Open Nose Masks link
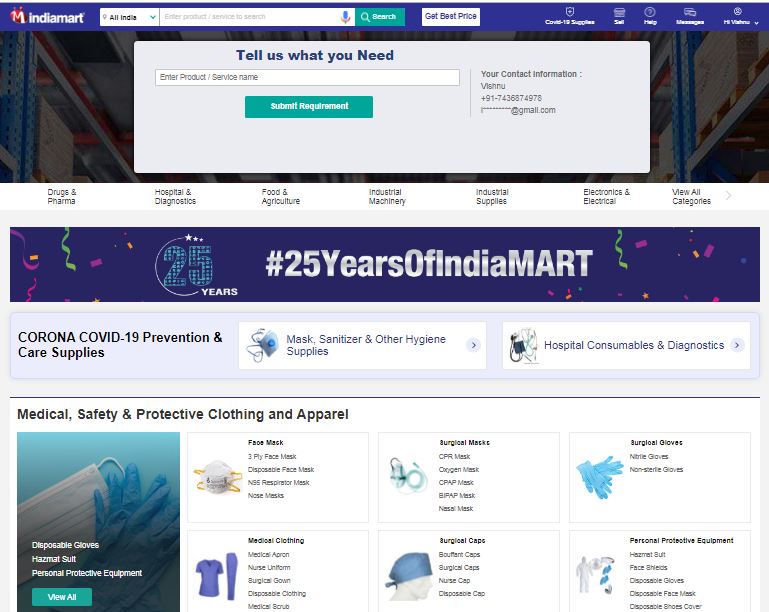This screenshot has width=769, height=612. click(265, 496)
